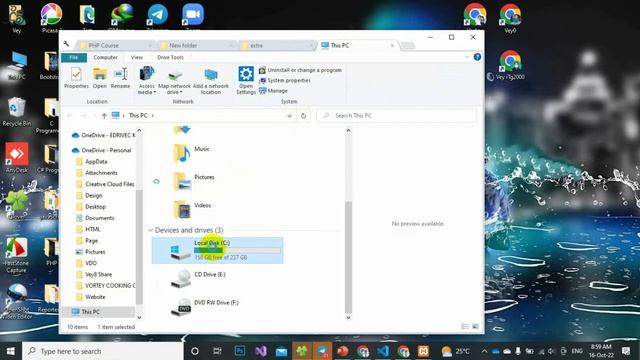
Task: Switch to the View ribbon tab
Action: tap(137, 58)
